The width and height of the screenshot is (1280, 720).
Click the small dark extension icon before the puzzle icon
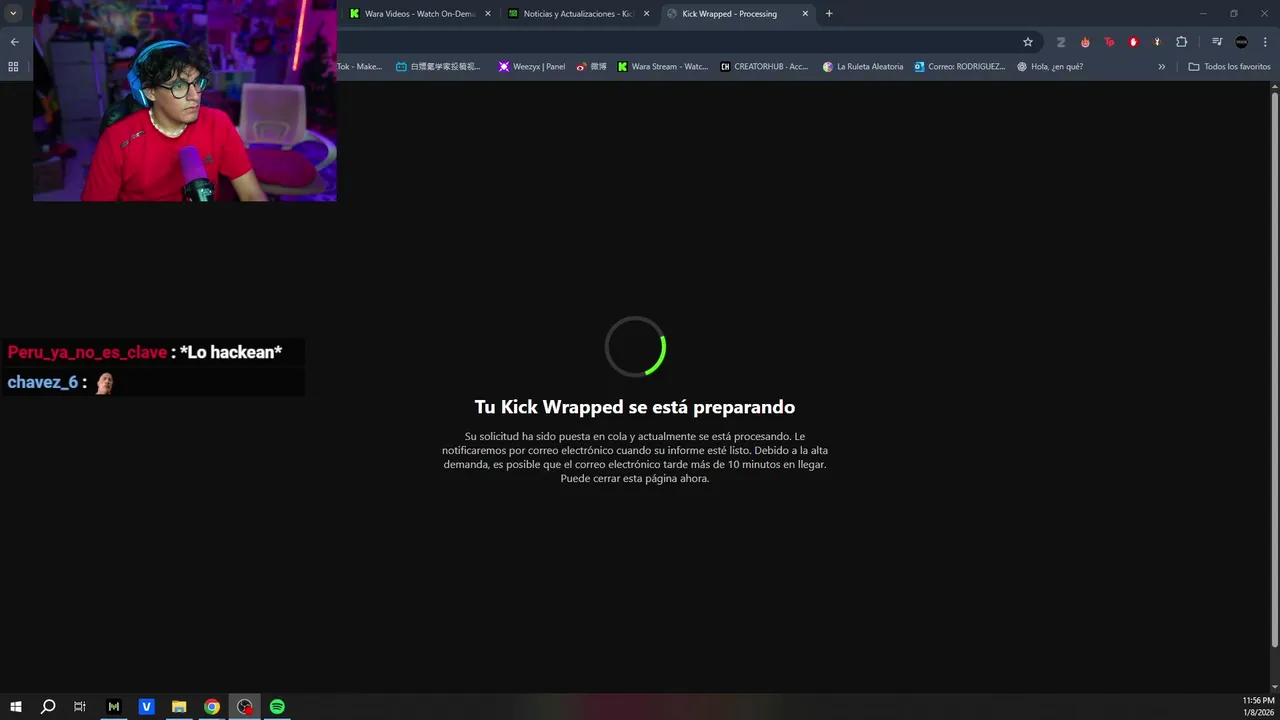tap(1157, 42)
